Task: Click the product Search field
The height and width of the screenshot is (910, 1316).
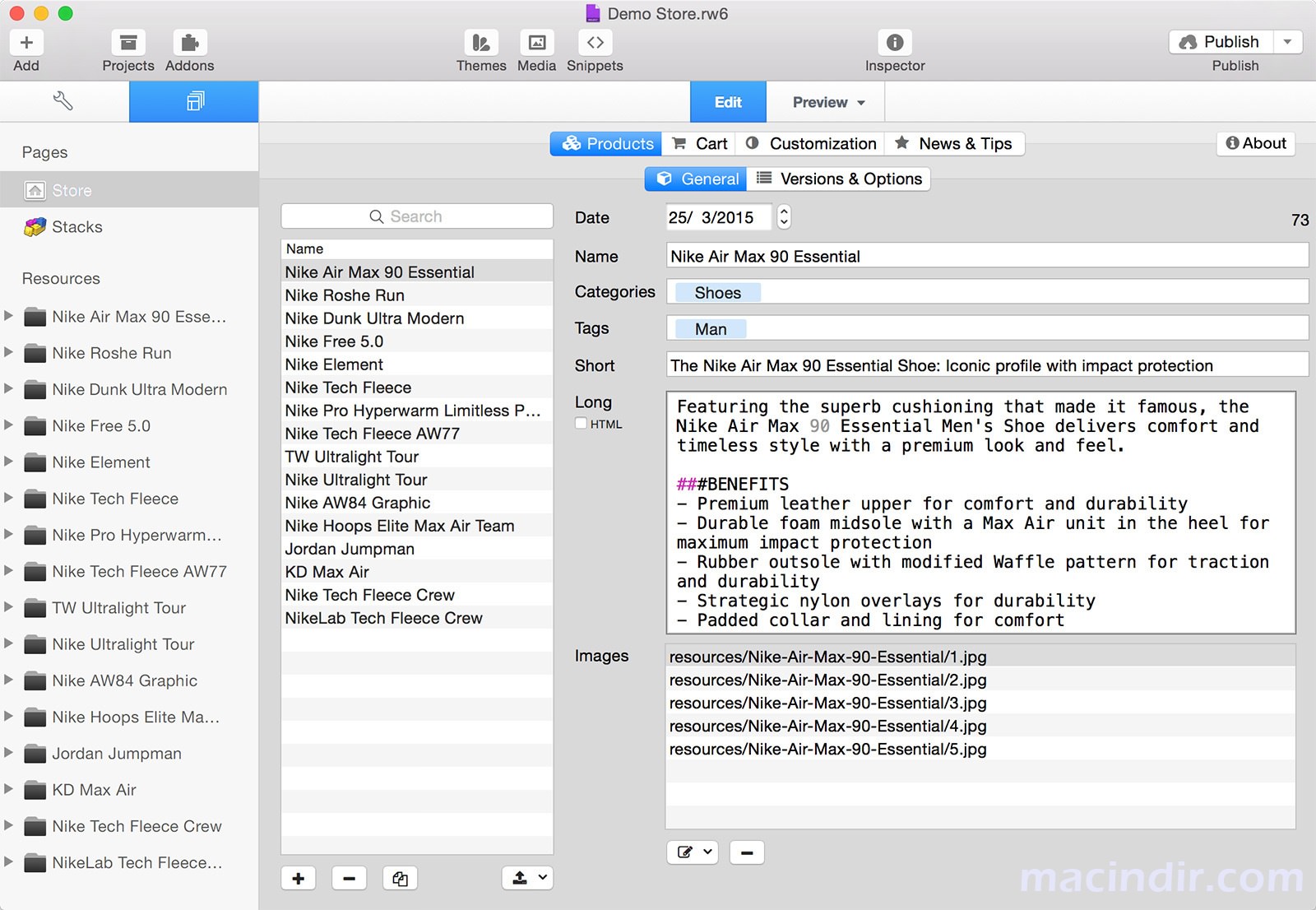Action: (417, 216)
